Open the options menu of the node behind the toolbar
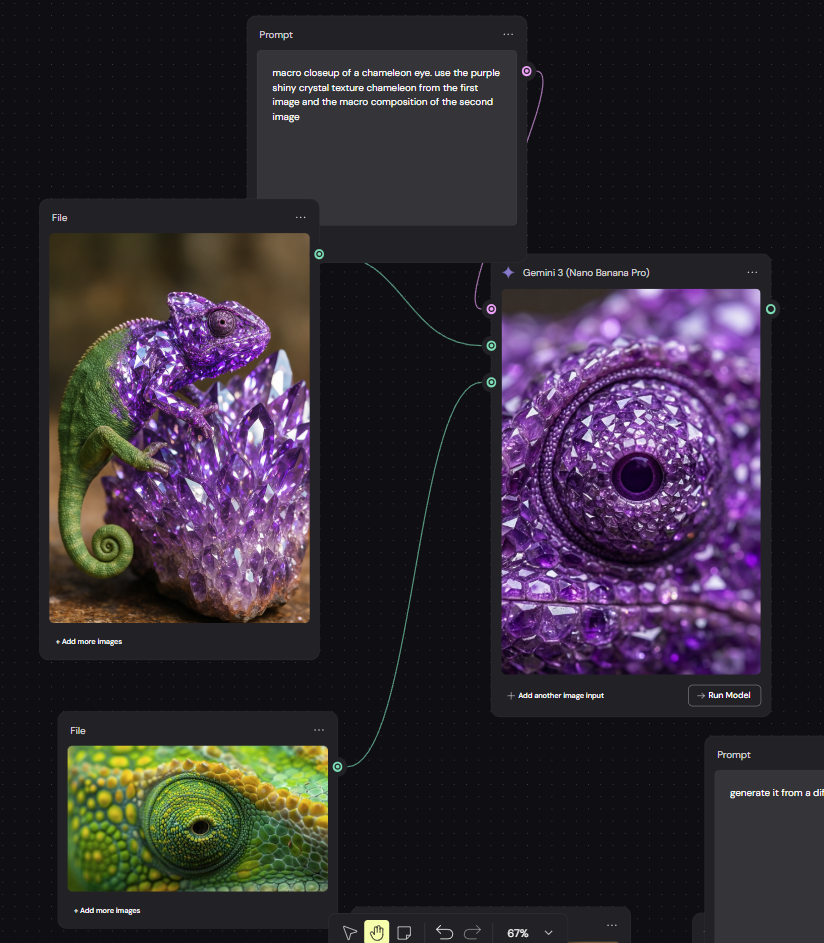This screenshot has height=943, width=824. pos(612,925)
